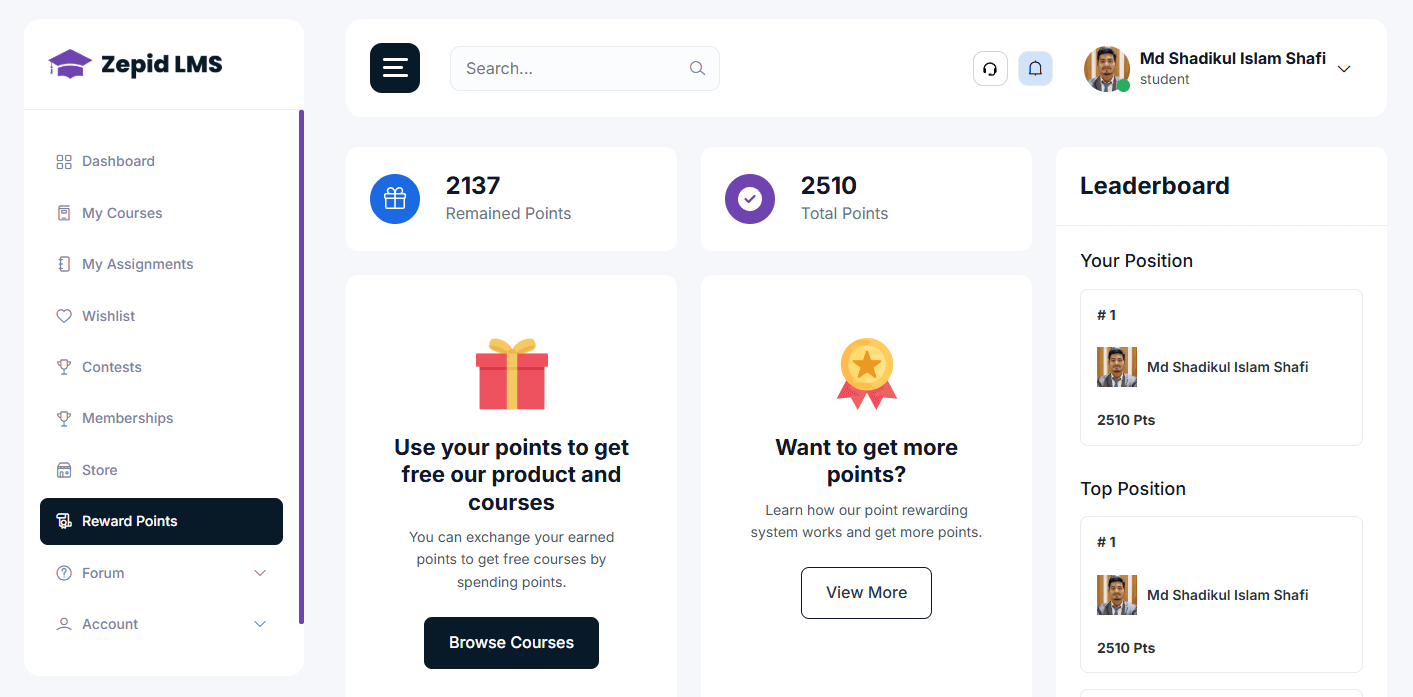Select Contests in the sidebar
The image size is (1413, 697).
[112, 367]
